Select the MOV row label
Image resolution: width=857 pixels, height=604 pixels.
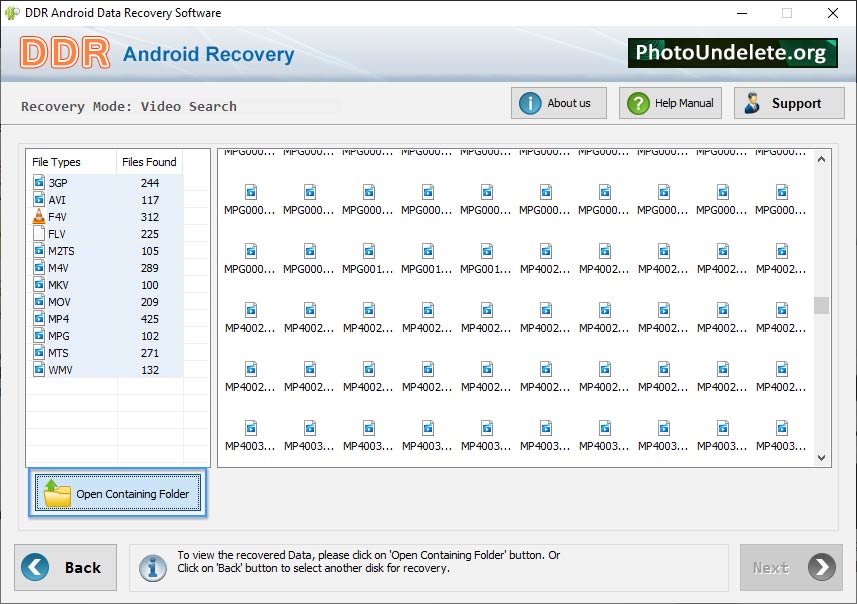(x=60, y=301)
